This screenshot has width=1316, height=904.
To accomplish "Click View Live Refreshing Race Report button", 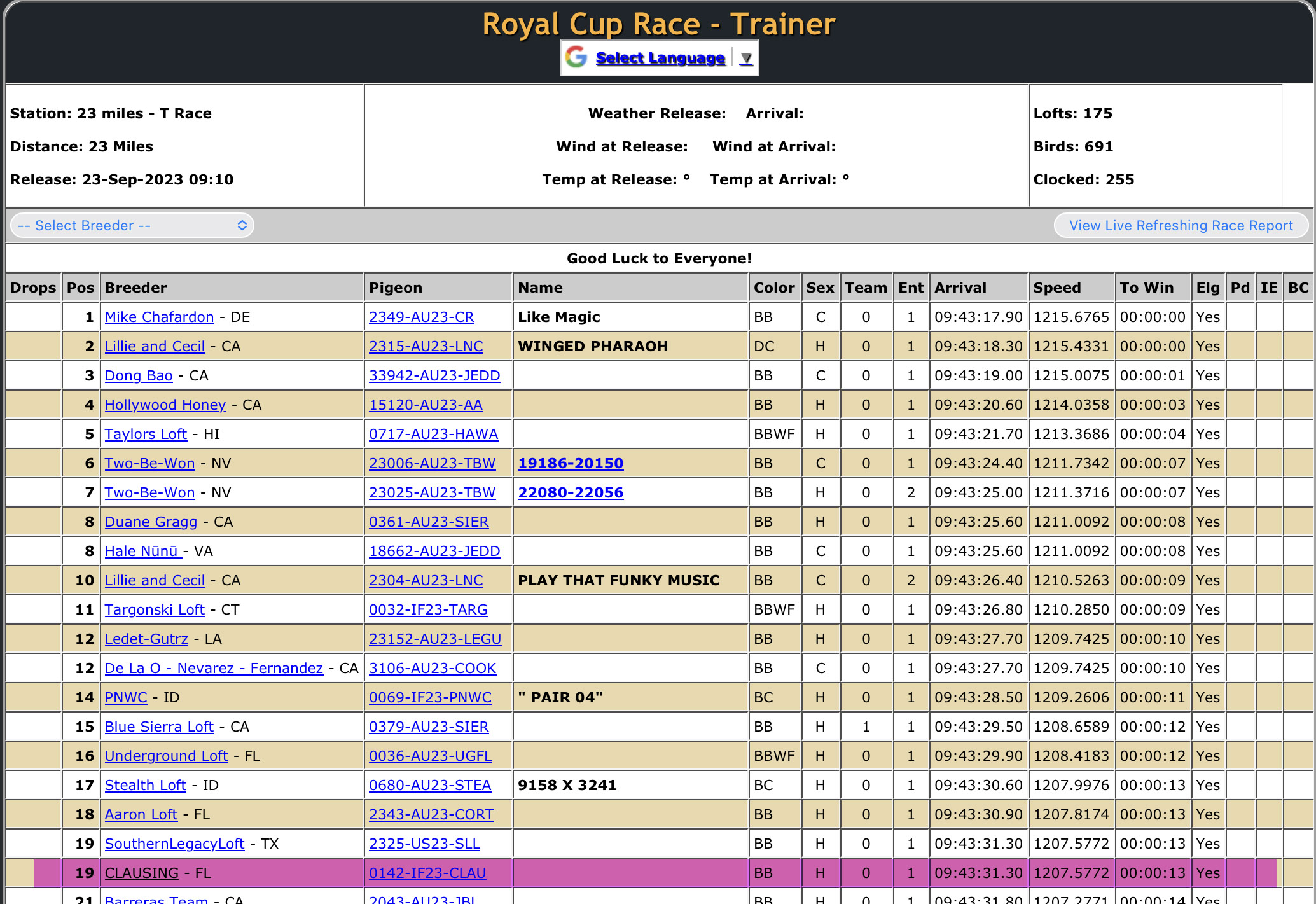I will [x=1181, y=226].
